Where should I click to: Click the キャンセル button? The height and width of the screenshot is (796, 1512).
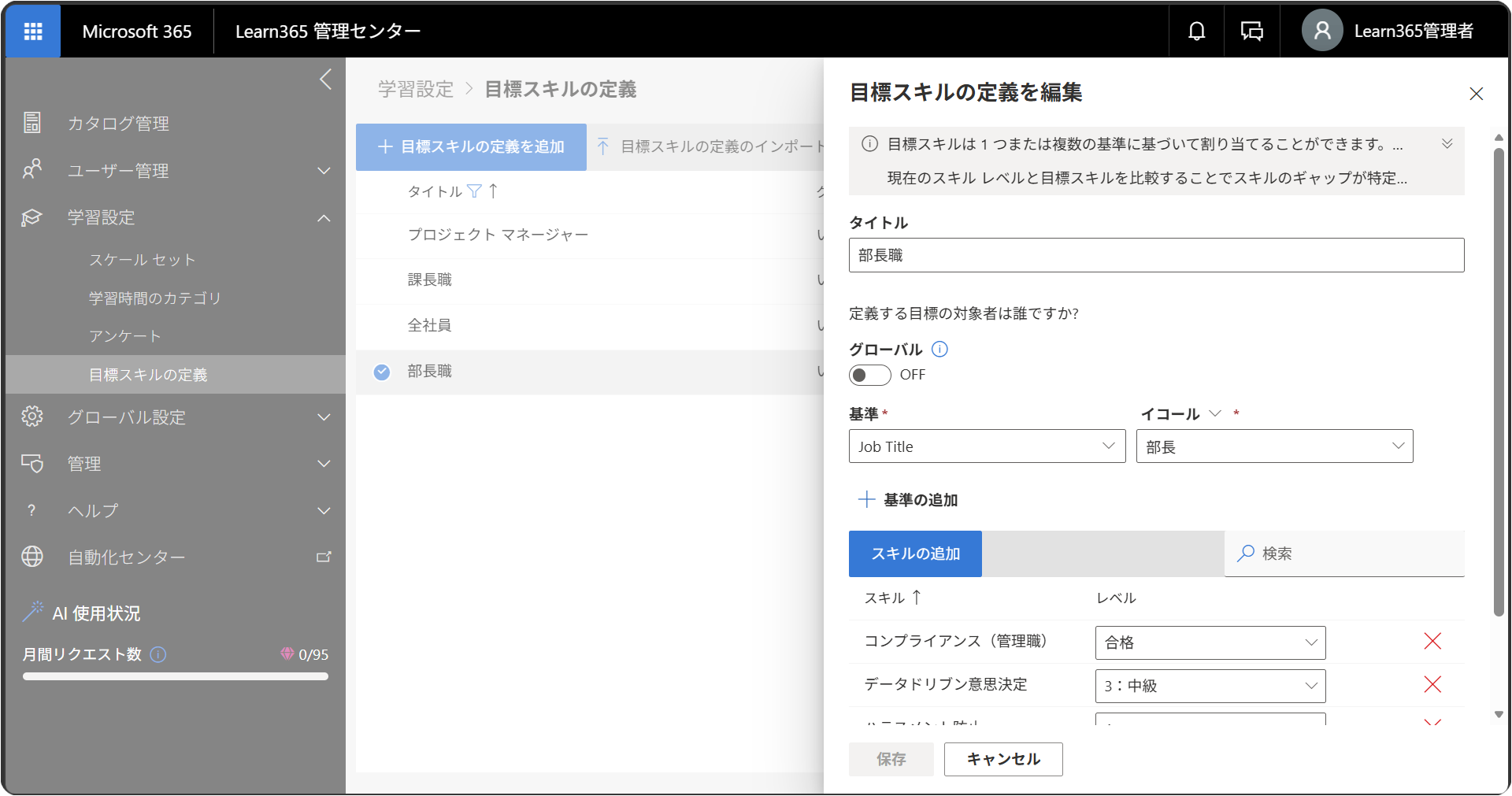1003,759
